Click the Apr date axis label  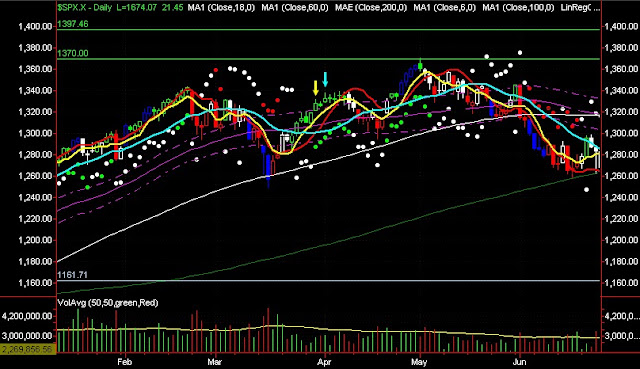[x=324, y=362]
